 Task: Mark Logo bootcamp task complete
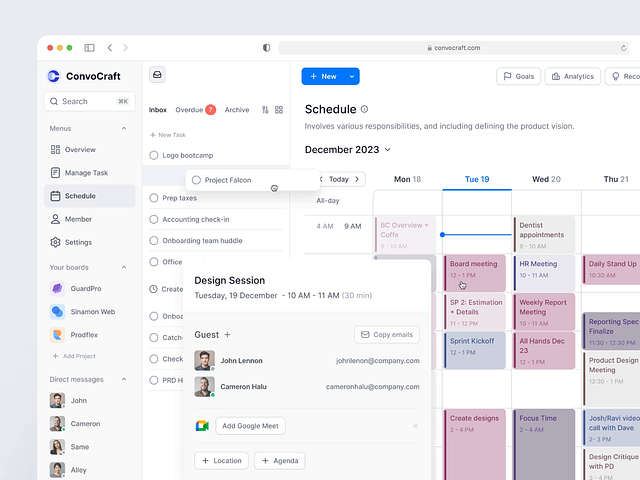pyautogui.click(x=153, y=155)
